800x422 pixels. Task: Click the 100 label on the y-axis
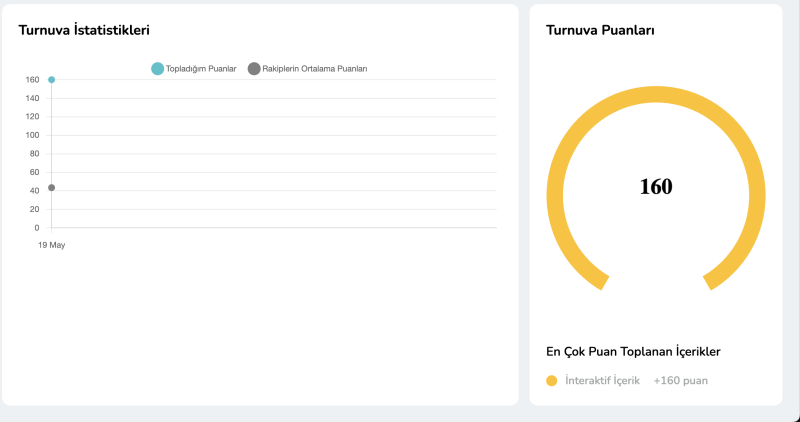(33, 135)
